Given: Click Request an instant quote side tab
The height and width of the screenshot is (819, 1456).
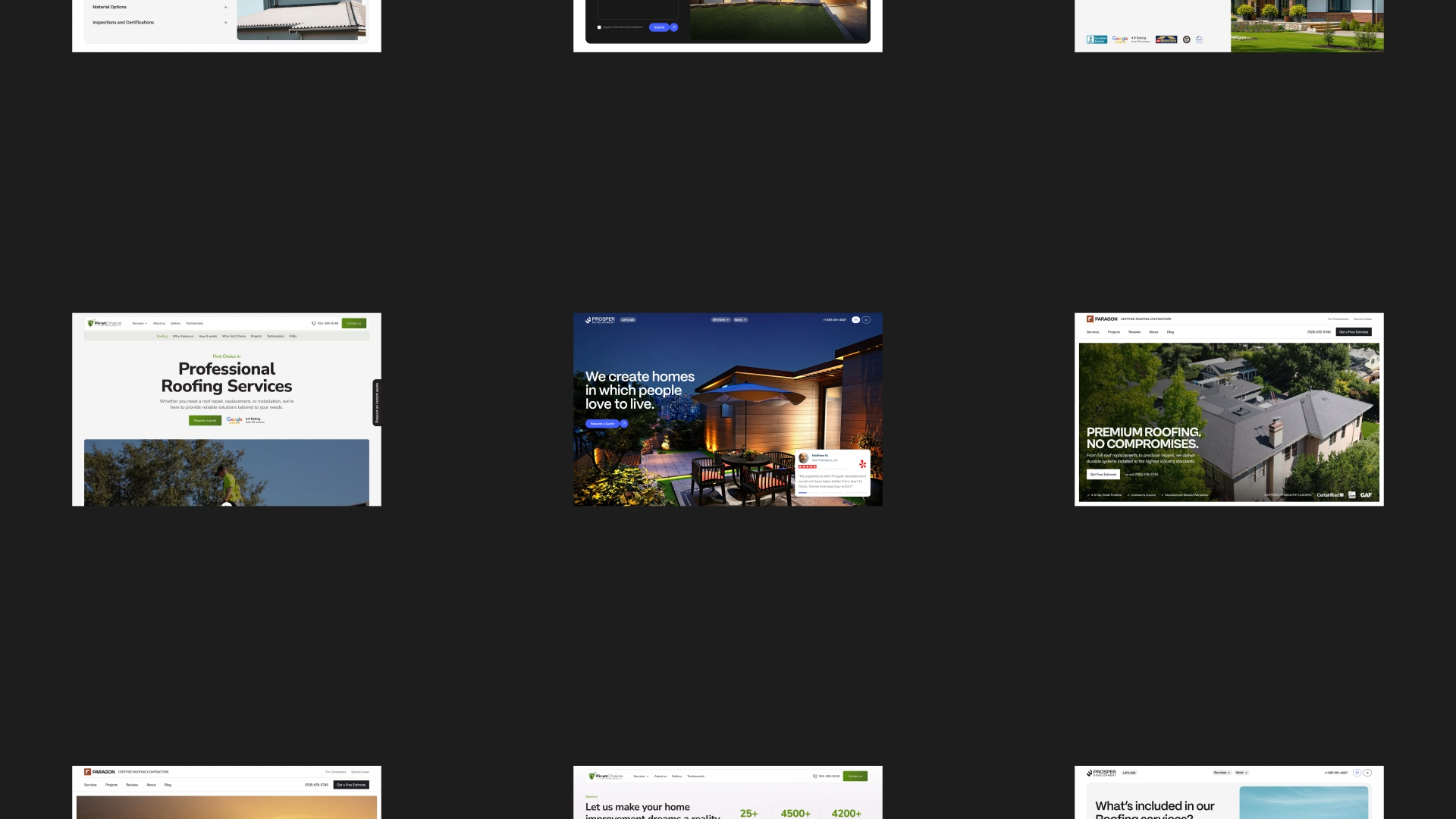Looking at the screenshot, I should pyautogui.click(x=377, y=403).
